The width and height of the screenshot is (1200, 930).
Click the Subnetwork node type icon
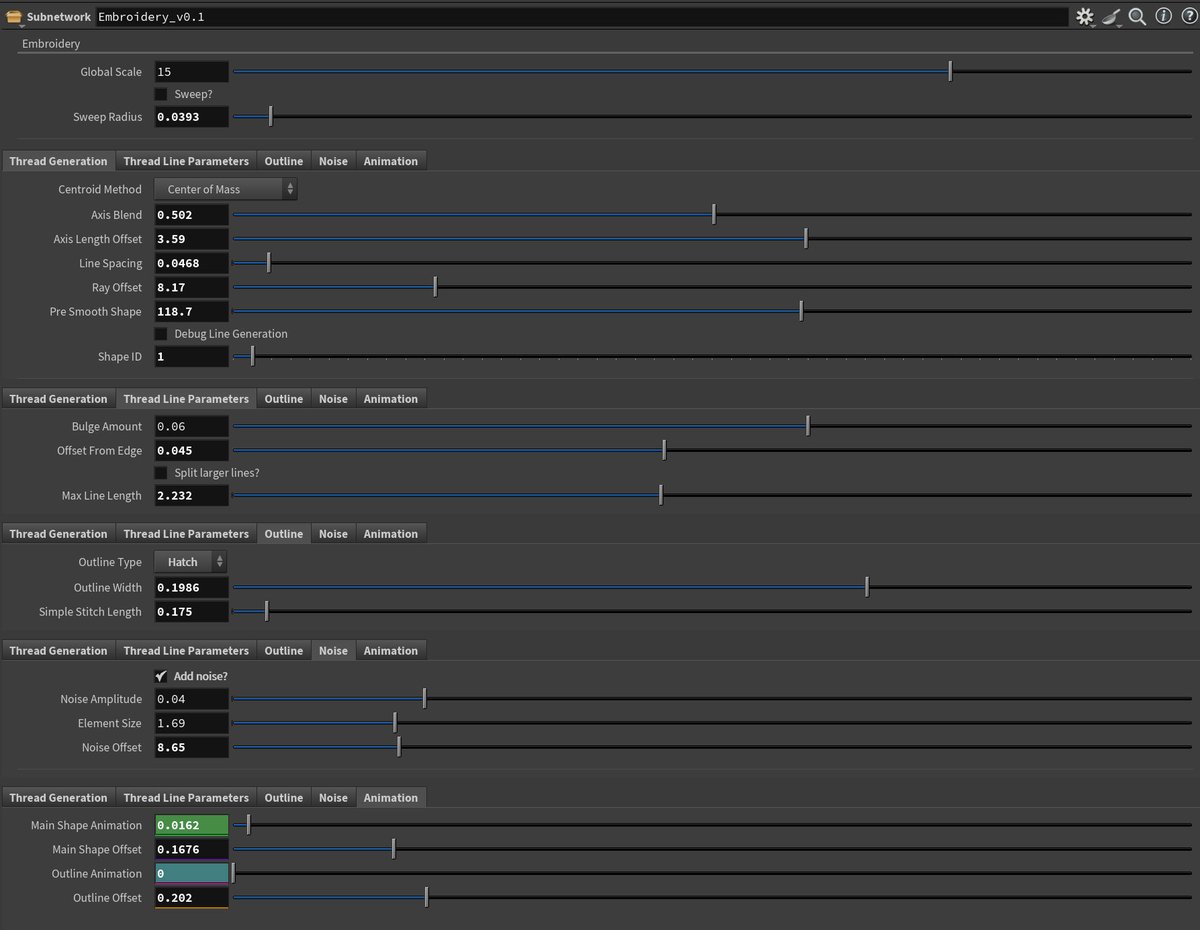[x=14, y=17]
